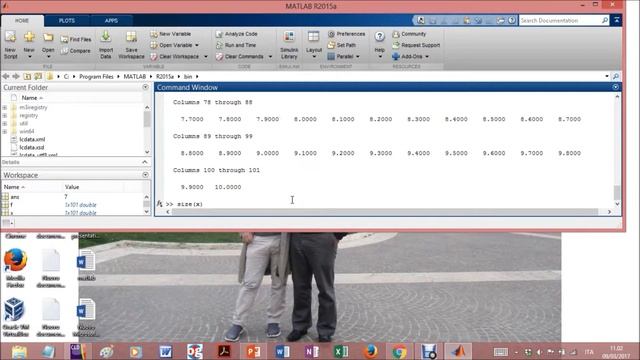Screen dimensions: 640x360
Task: Click MATLAB icon in taskbar
Action: [458, 351]
